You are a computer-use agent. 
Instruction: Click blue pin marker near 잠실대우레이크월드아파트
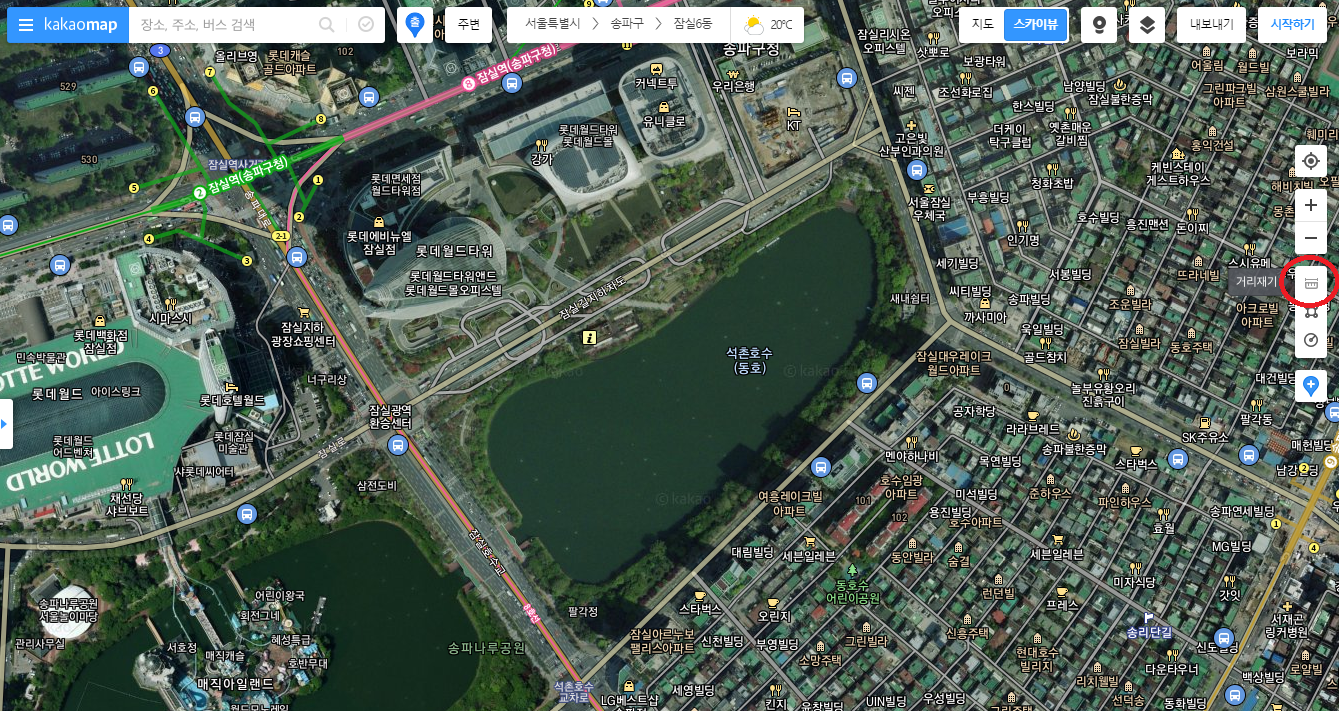click(866, 383)
